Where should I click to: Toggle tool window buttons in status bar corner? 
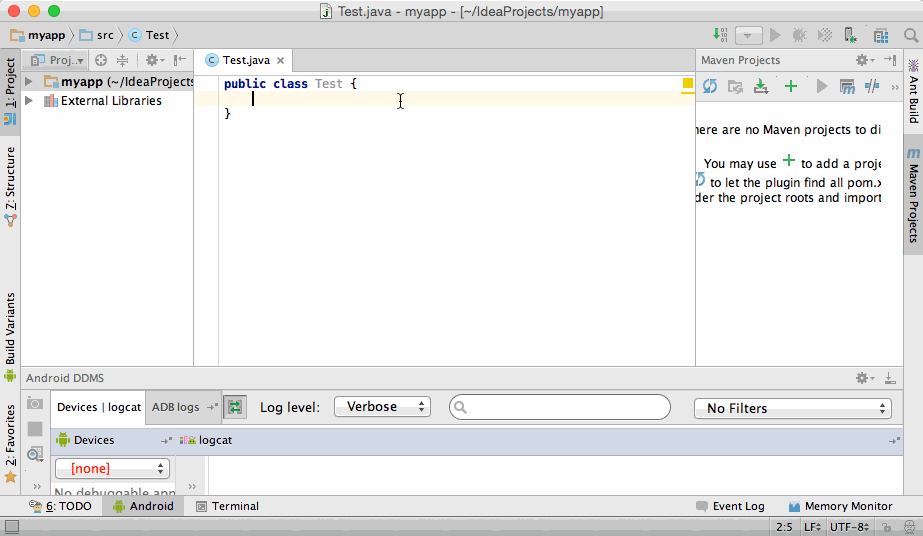pyautogui.click(x=12, y=527)
